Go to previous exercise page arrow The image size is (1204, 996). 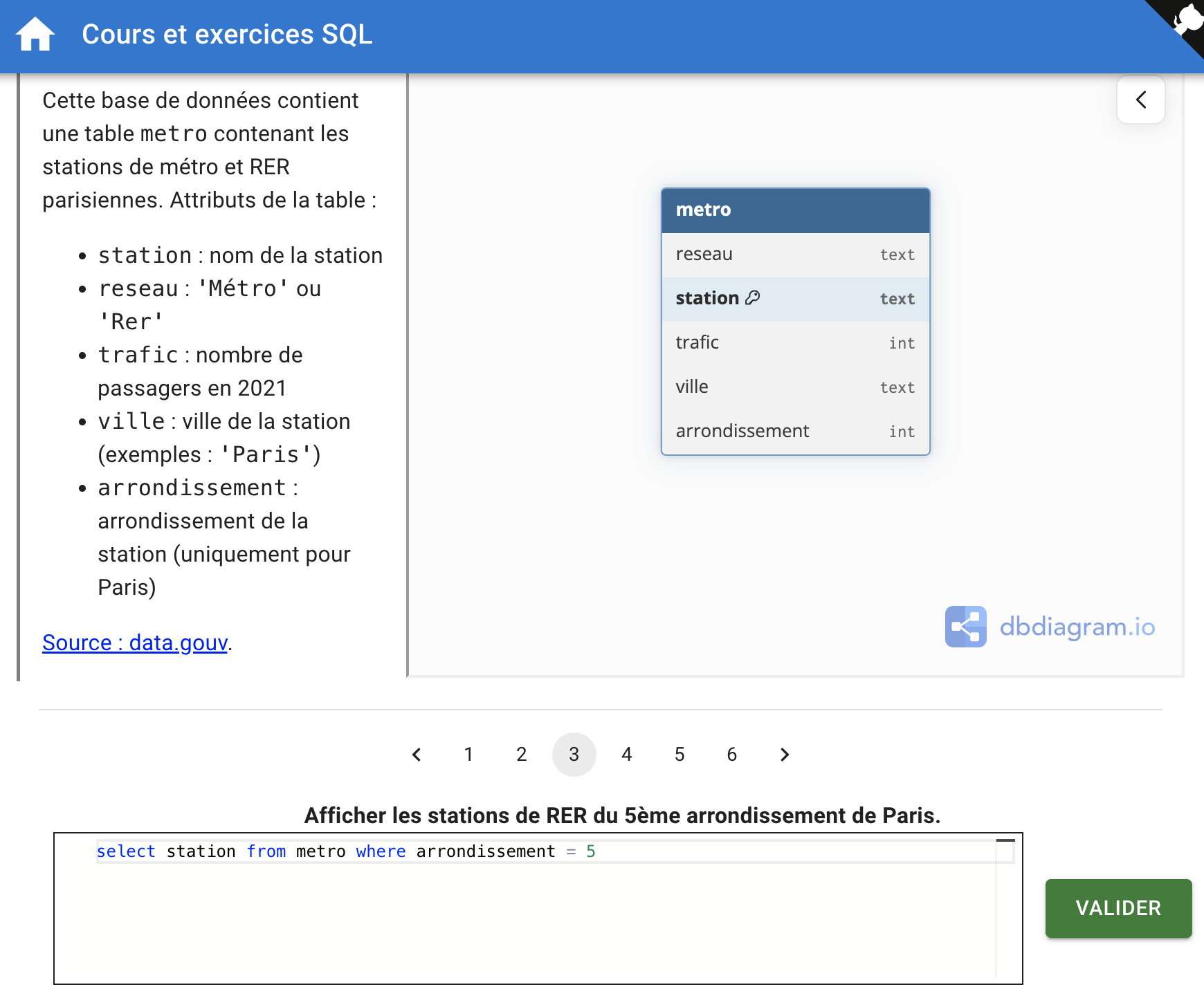coord(417,755)
